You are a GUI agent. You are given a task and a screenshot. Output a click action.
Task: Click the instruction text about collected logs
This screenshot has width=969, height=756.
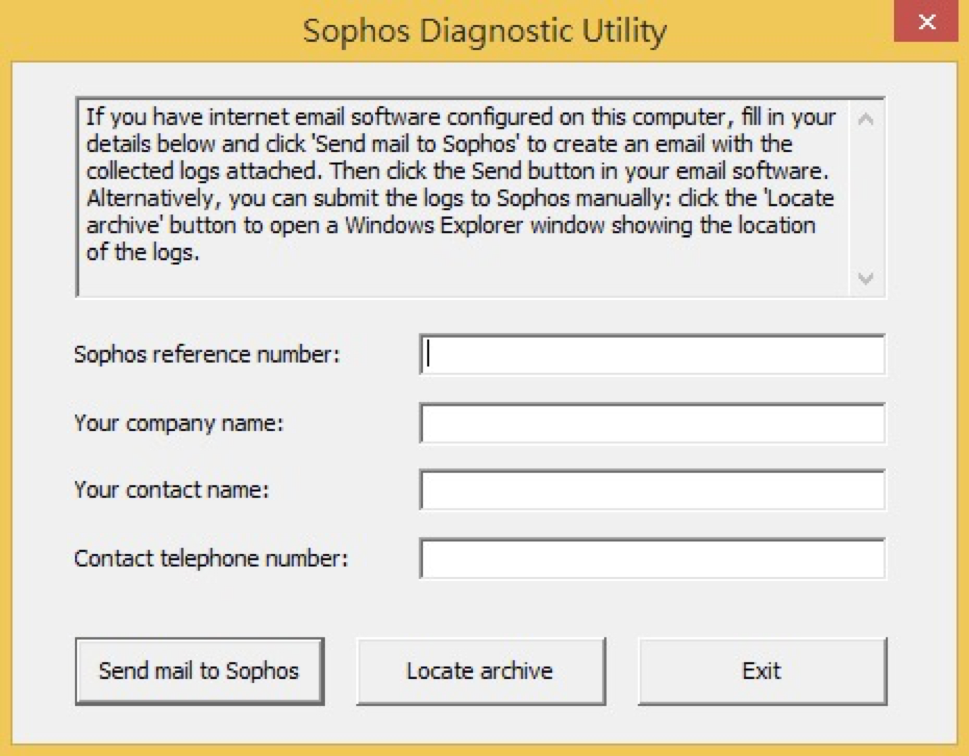[460, 185]
